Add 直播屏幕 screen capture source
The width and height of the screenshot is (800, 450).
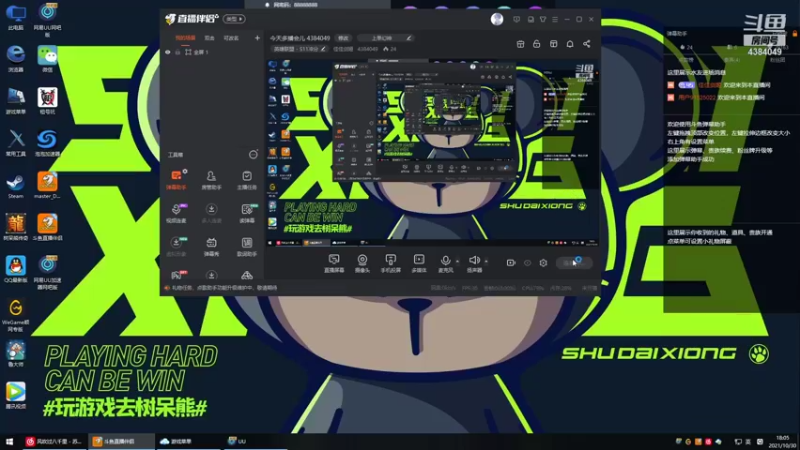pos(334,263)
